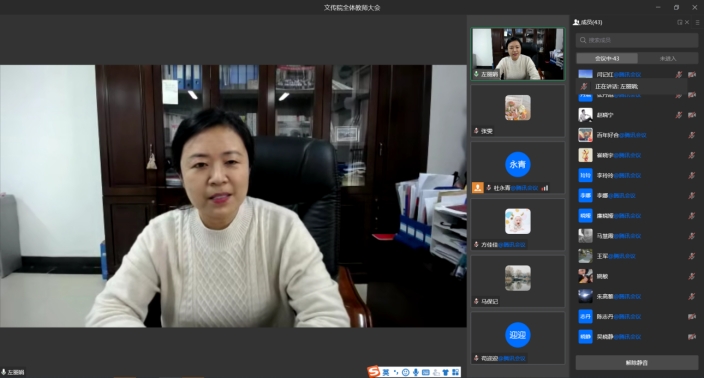Click the orange host icon beside 杜永青

477,188
